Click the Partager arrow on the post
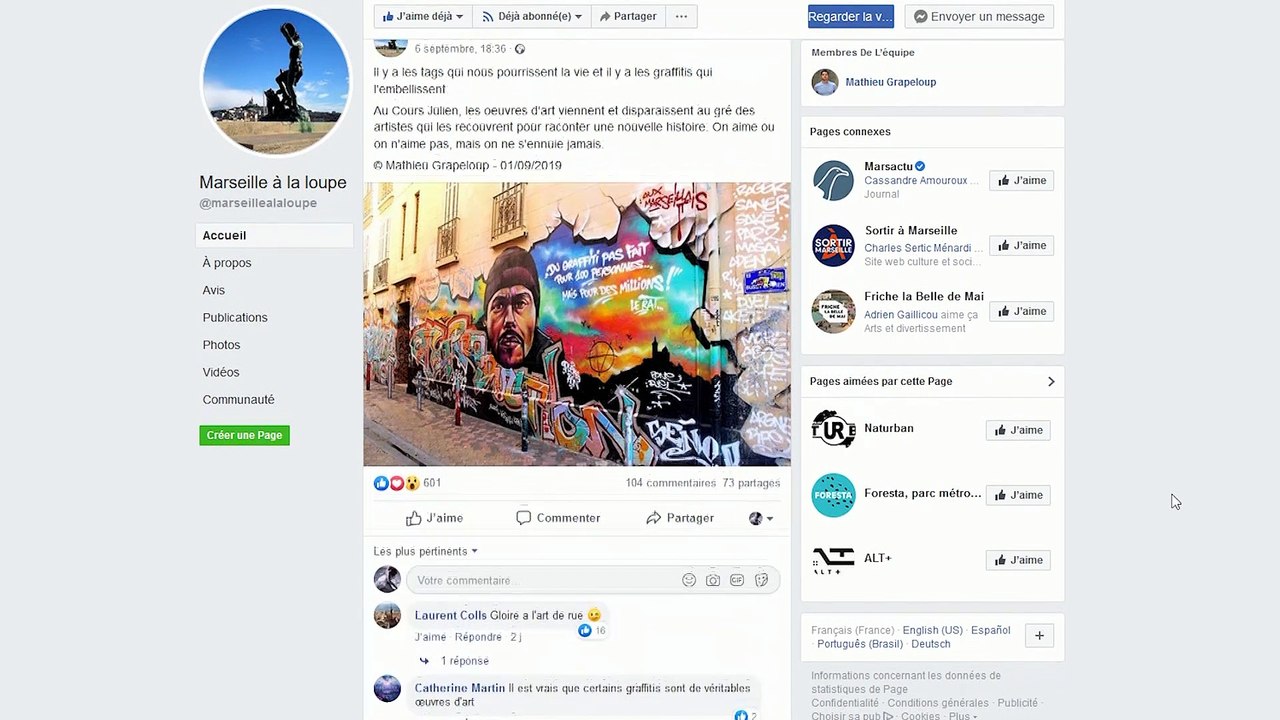Viewport: 1280px width, 720px height. 680,518
